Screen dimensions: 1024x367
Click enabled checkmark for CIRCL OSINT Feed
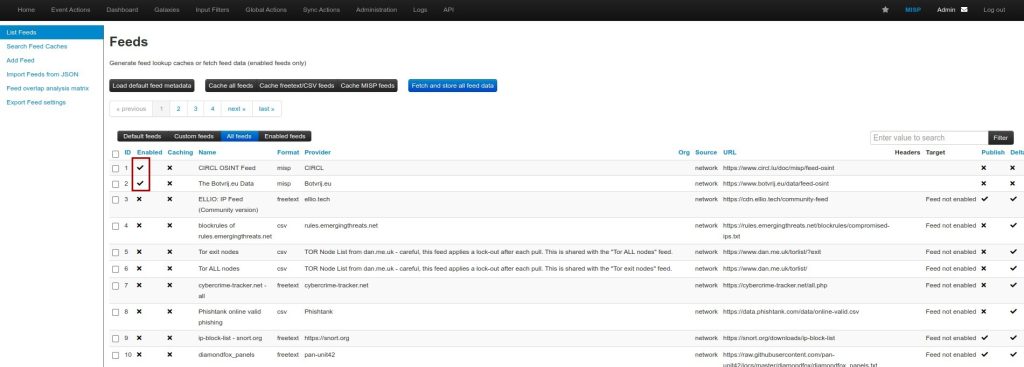click(140, 168)
